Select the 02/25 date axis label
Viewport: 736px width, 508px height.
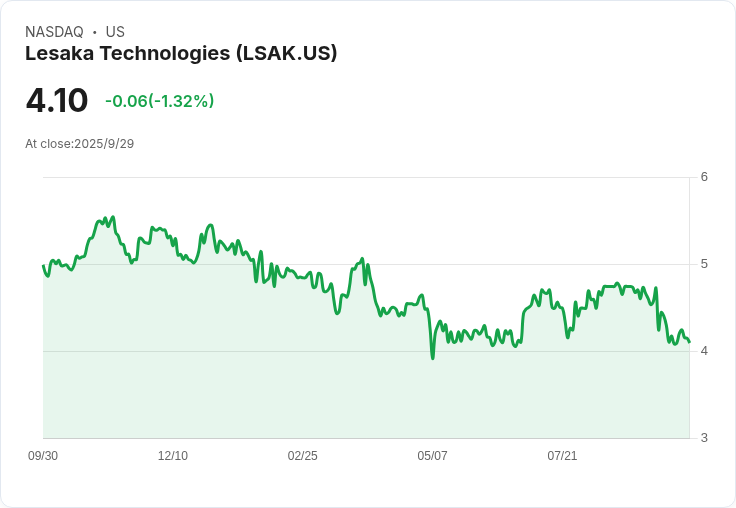[x=302, y=456]
